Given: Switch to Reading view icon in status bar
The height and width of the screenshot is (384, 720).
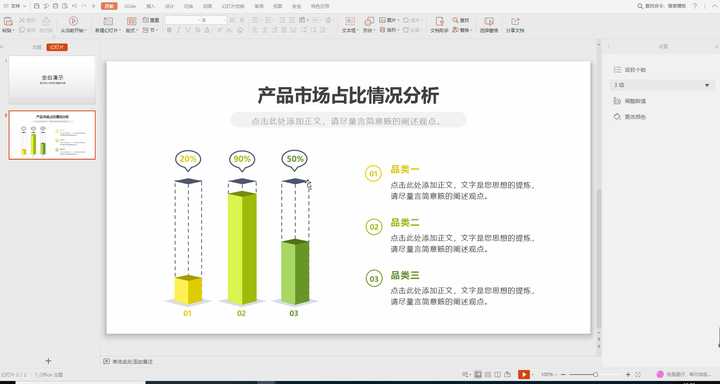Looking at the screenshot, I should click(x=498, y=374).
